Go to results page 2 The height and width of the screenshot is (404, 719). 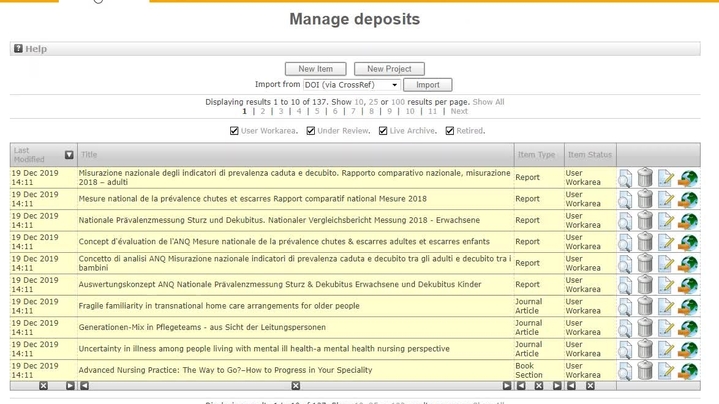262,111
